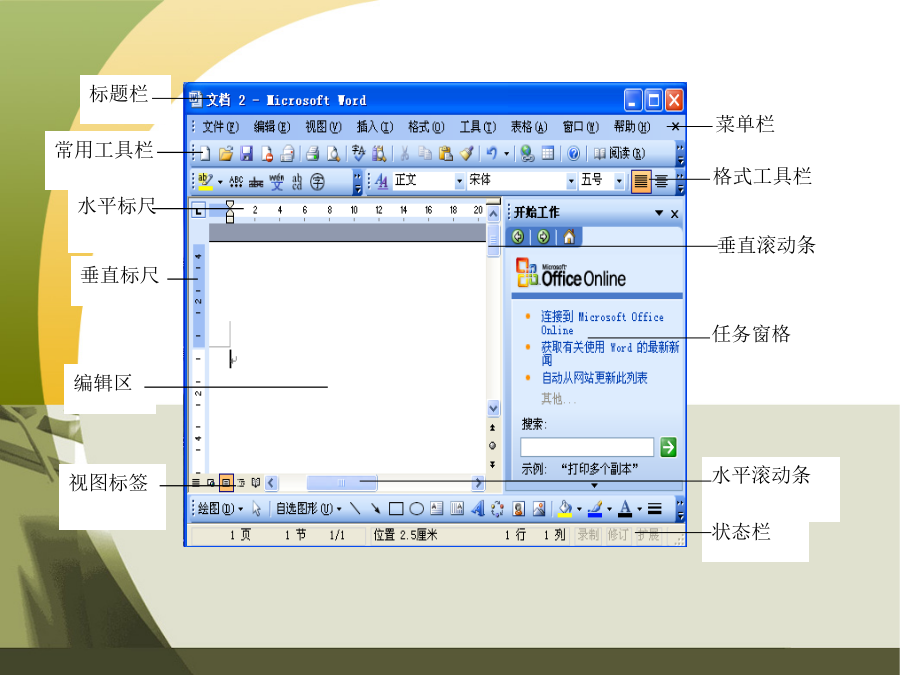The height and width of the screenshot is (675, 900).
Task: Switch to Outline view button
Action: coord(242,483)
